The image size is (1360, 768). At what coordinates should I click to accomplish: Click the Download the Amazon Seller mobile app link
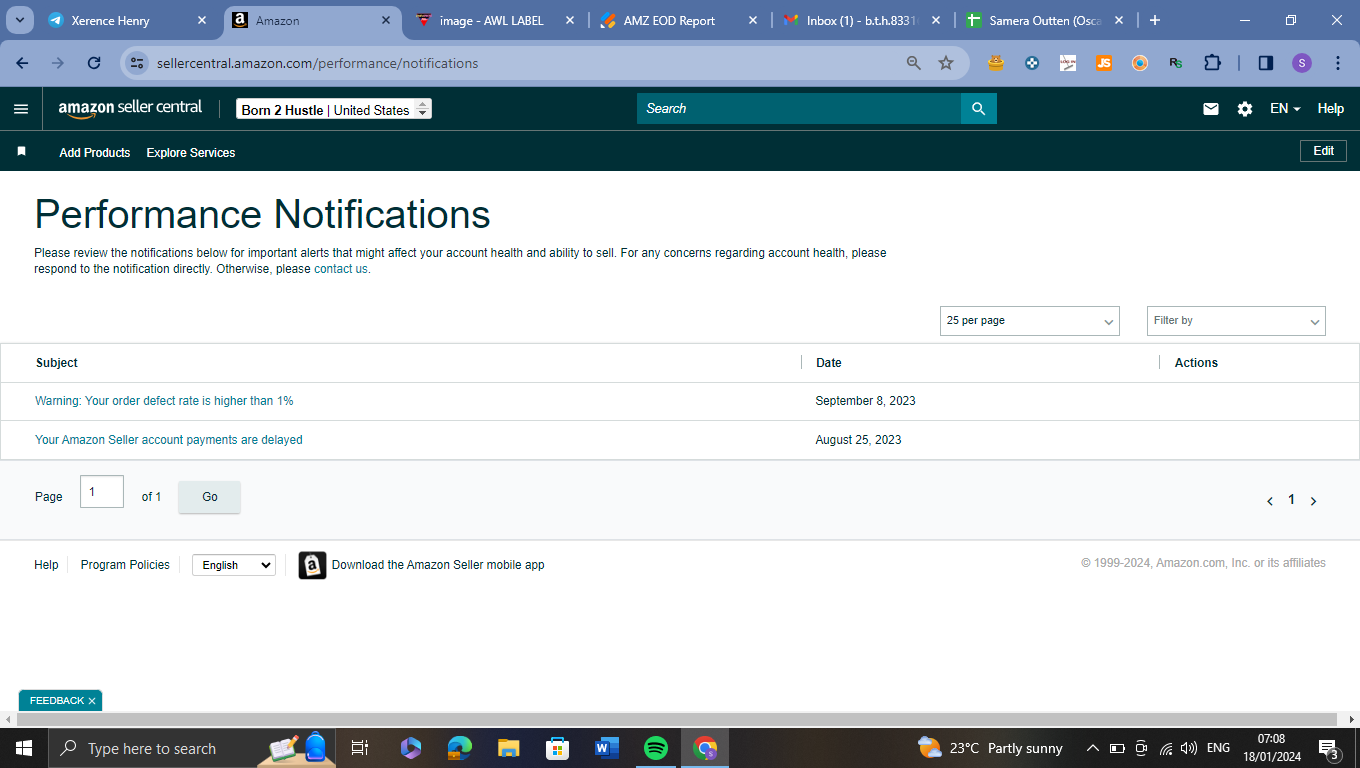click(438, 565)
